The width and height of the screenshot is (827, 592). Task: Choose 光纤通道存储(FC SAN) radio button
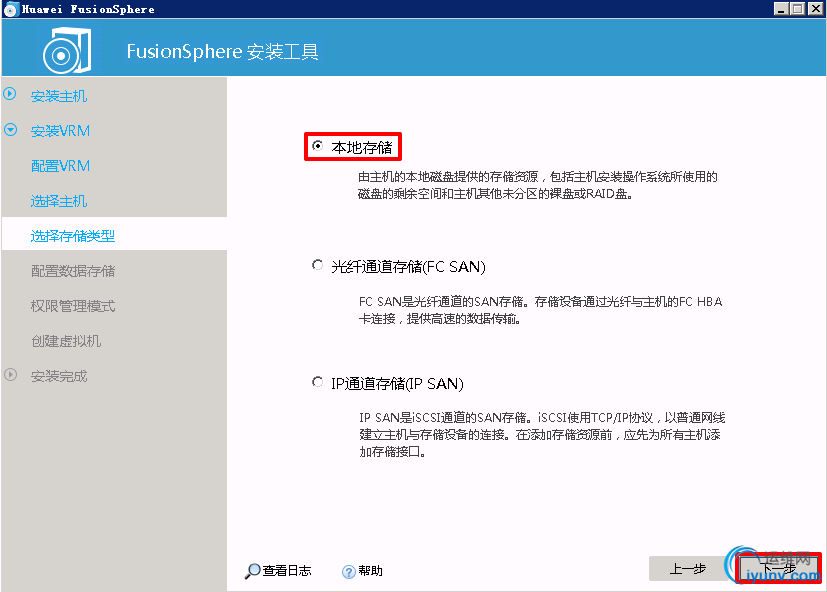click(x=318, y=265)
